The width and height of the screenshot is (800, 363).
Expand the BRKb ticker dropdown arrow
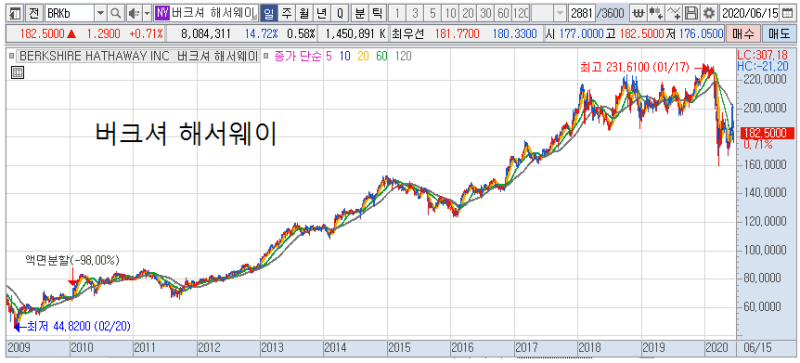click(101, 13)
